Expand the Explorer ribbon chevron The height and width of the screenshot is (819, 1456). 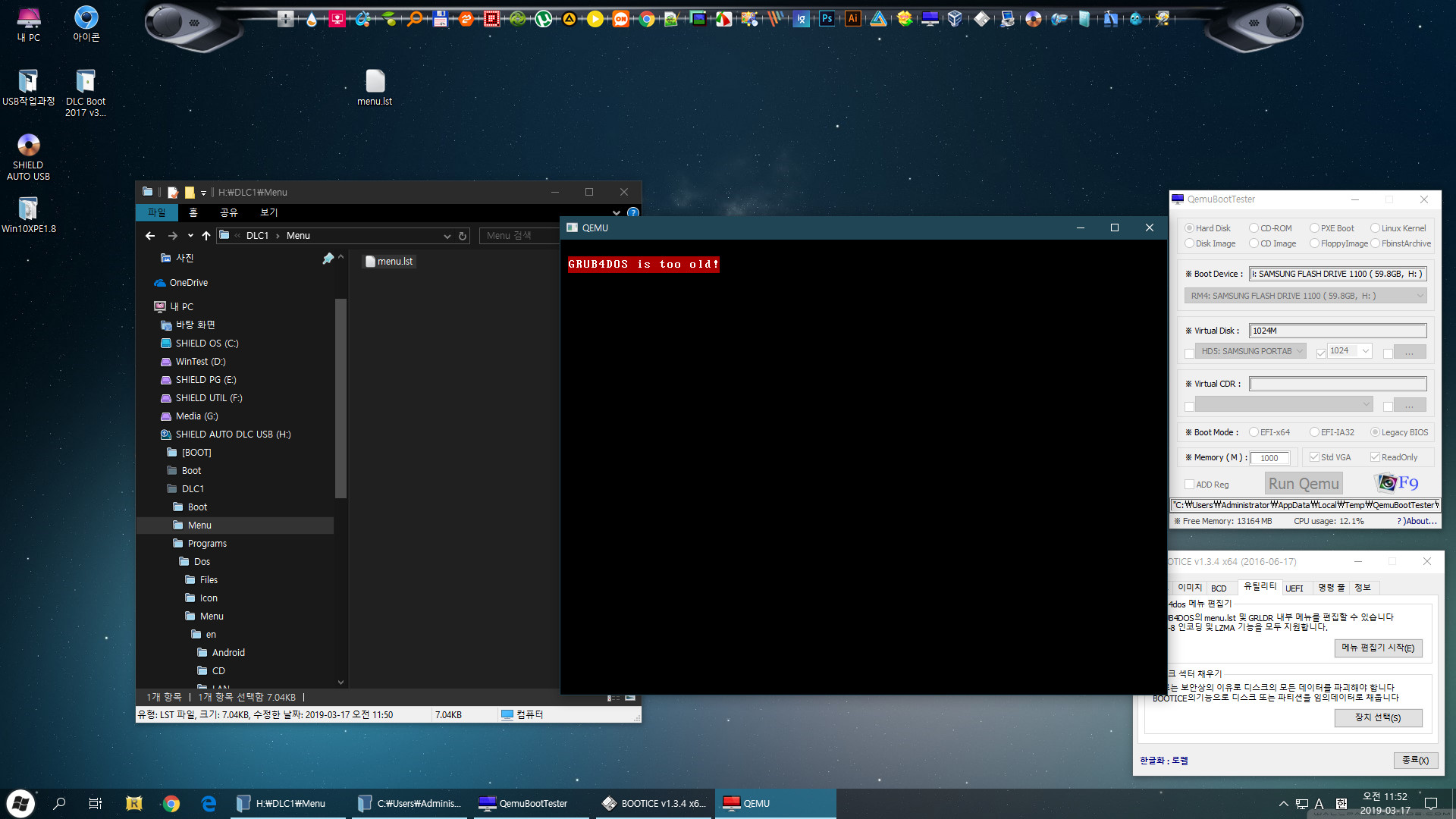pos(617,213)
